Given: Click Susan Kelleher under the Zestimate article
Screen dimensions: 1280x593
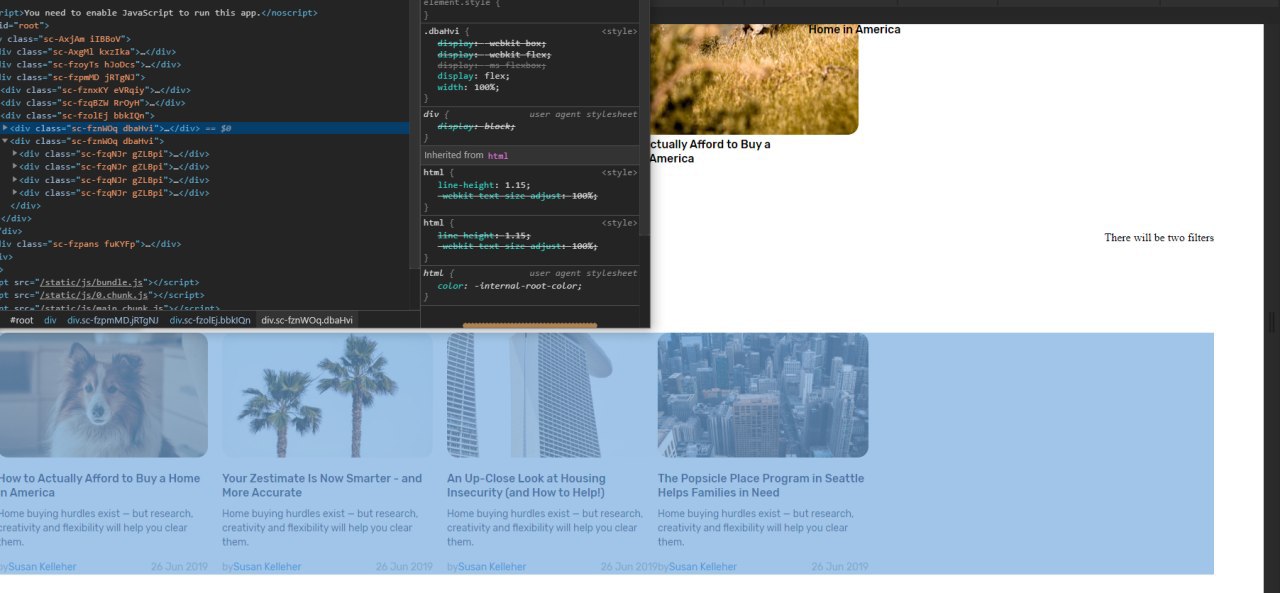Looking at the screenshot, I should (267, 567).
